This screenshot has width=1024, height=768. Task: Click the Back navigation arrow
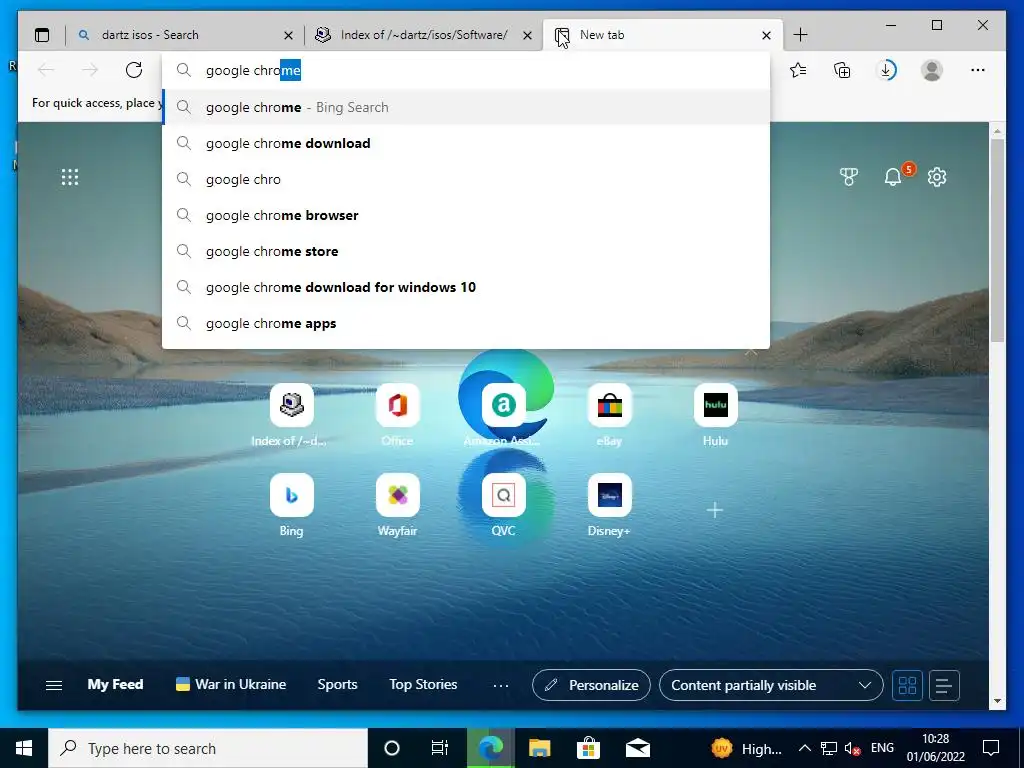[x=46, y=70]
